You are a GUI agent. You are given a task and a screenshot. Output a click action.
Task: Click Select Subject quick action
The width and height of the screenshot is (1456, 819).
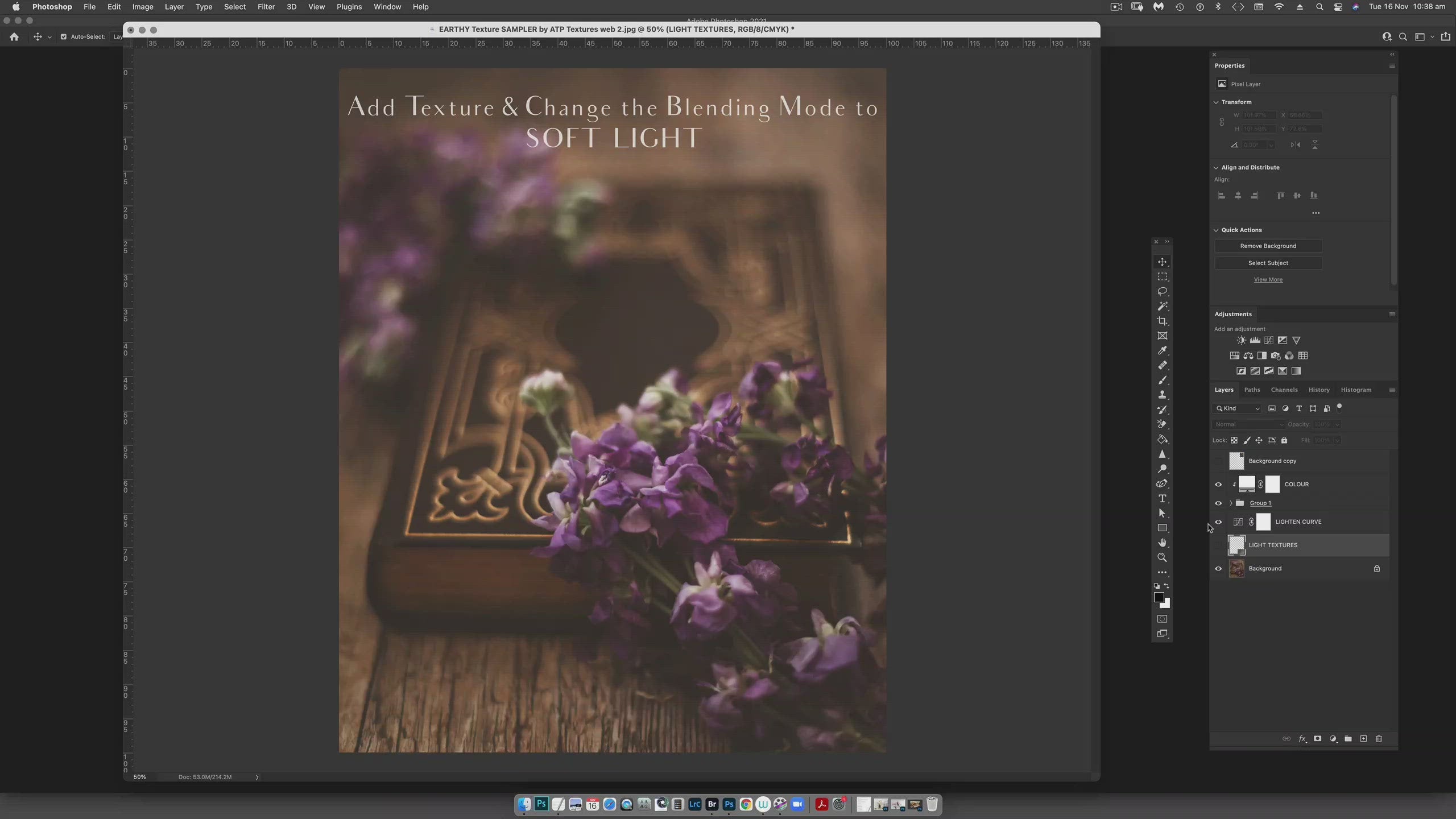(1269, 262)
